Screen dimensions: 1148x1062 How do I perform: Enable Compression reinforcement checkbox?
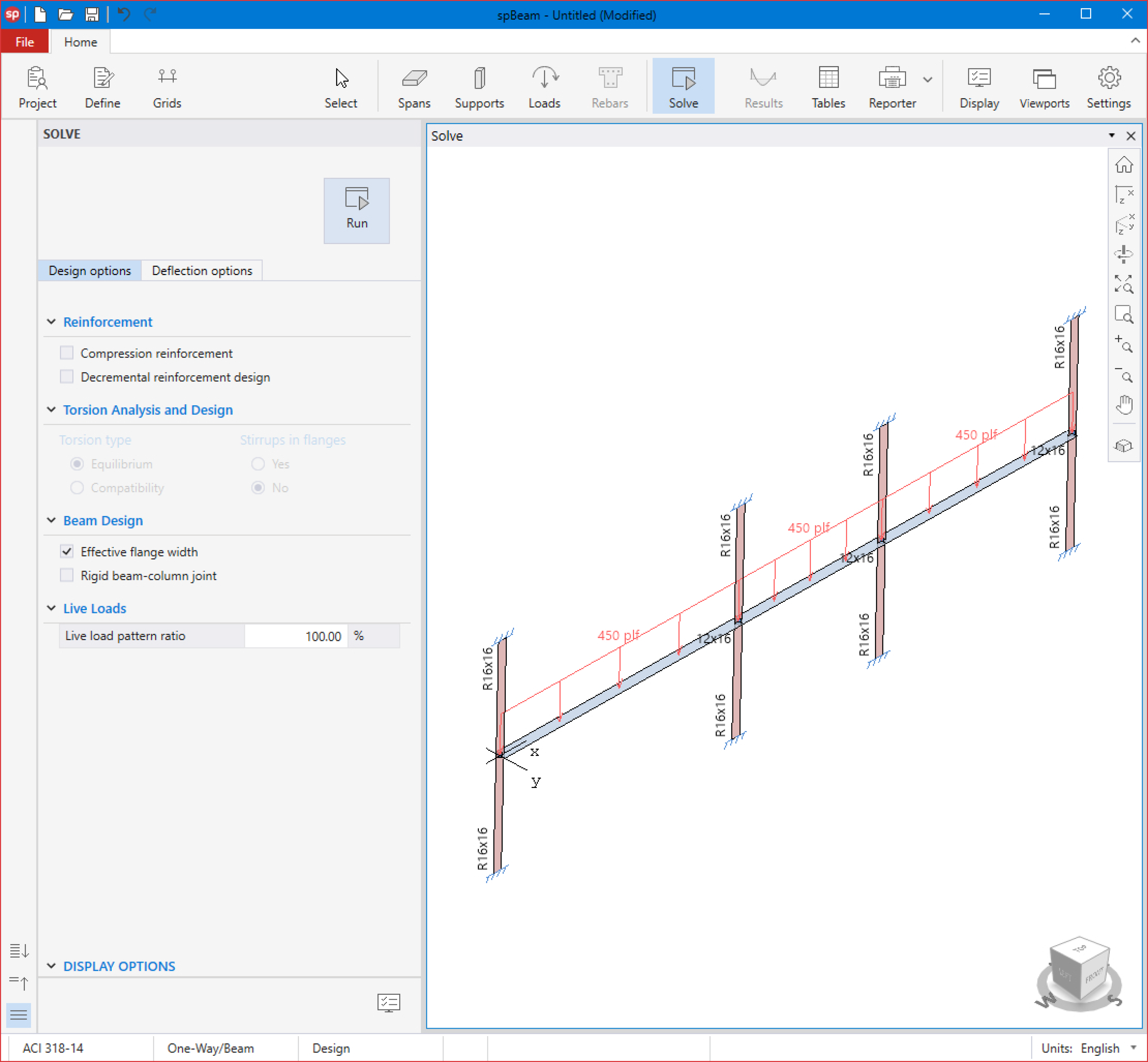click(67, 353)
